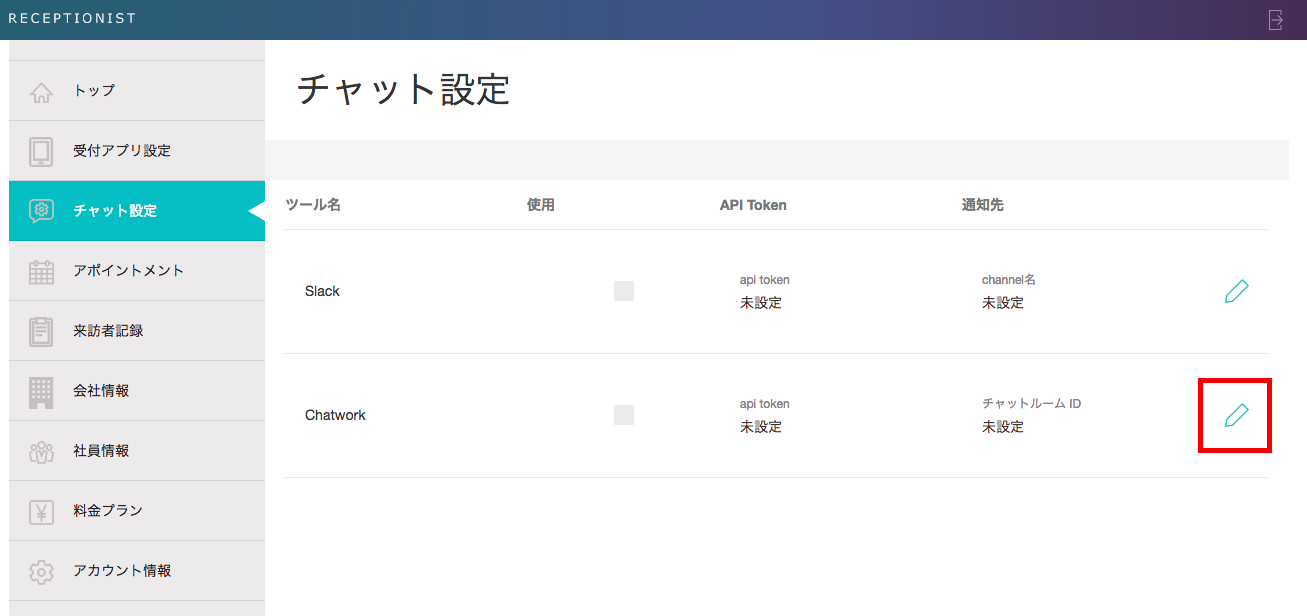Enable the Slack 使用 checkbox
This screenshot has height=616, width=1307.
click(x=624, y=291)
